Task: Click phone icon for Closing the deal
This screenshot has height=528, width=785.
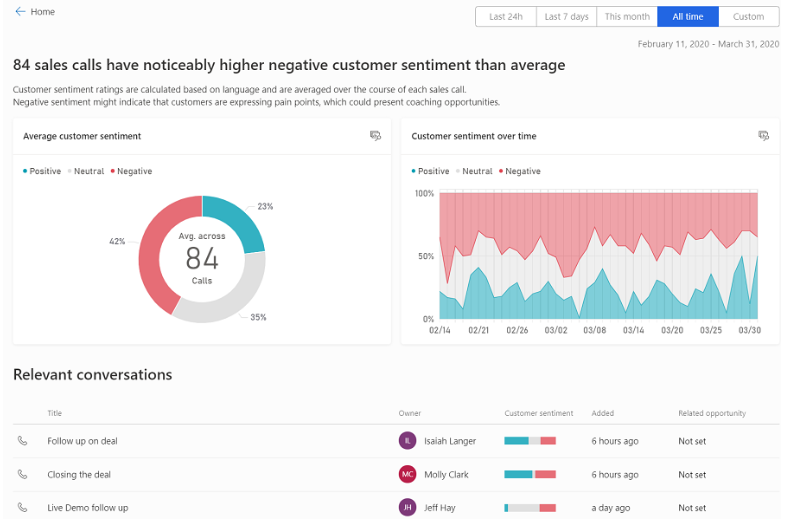Action: [23, 475]
